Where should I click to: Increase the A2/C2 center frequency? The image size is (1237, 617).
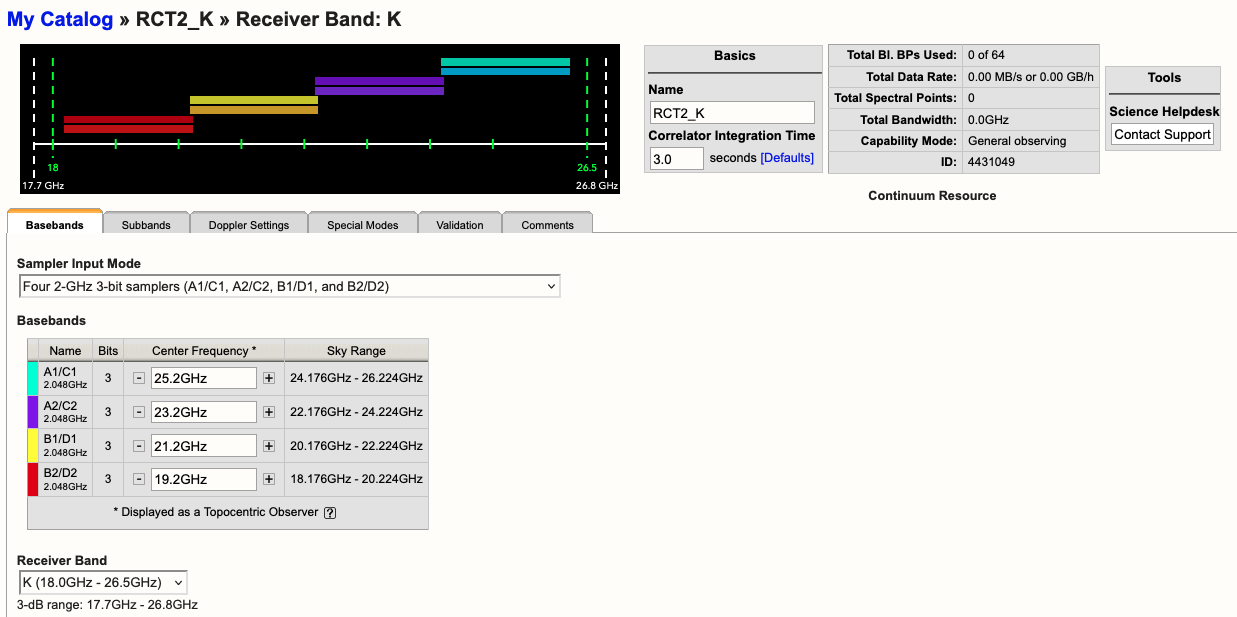click(x=270, y=412)
